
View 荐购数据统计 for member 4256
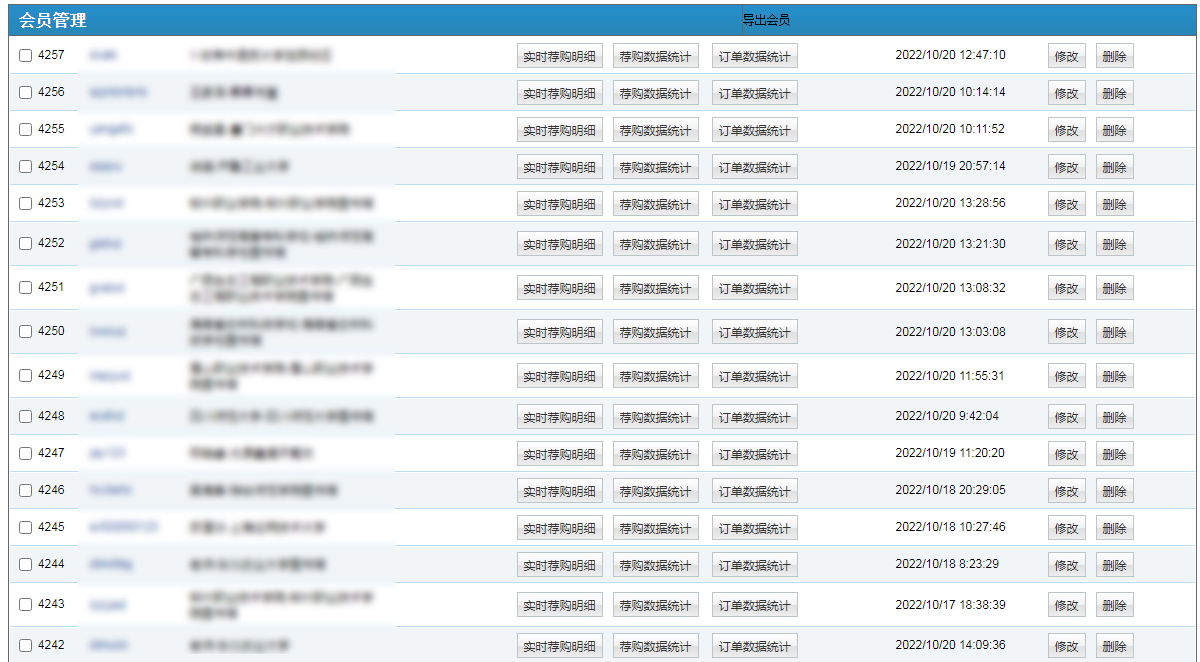click(x=655, y=94)
